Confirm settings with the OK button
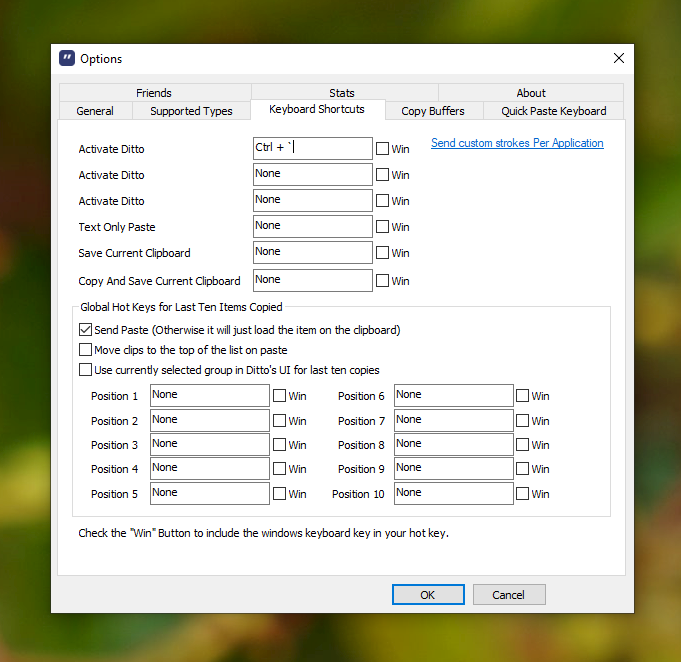 [428, 595]
